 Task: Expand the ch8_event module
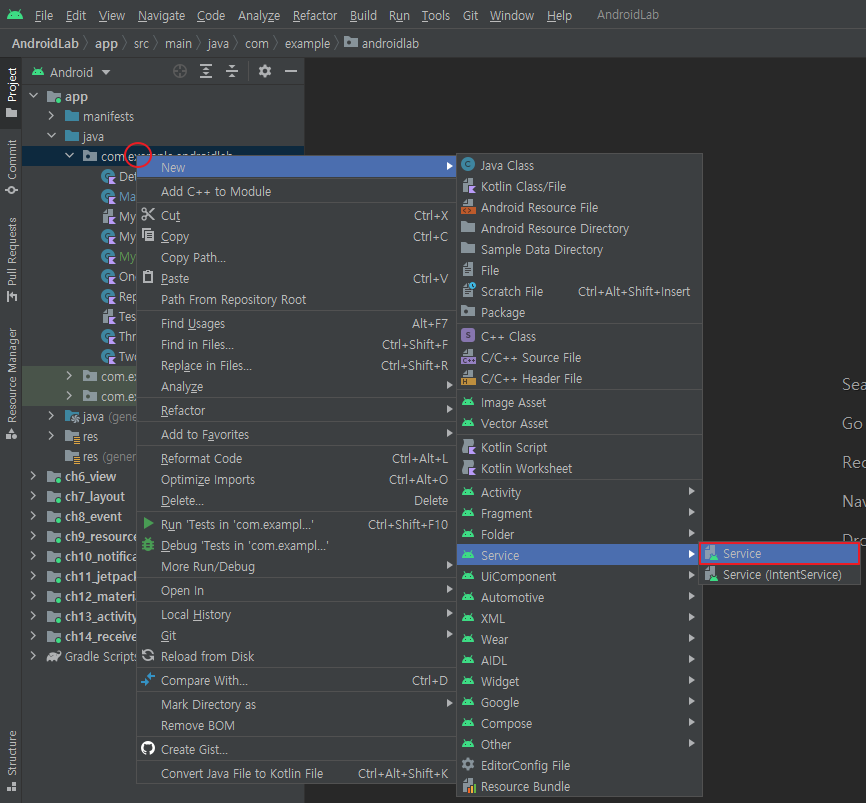point(34,516)
